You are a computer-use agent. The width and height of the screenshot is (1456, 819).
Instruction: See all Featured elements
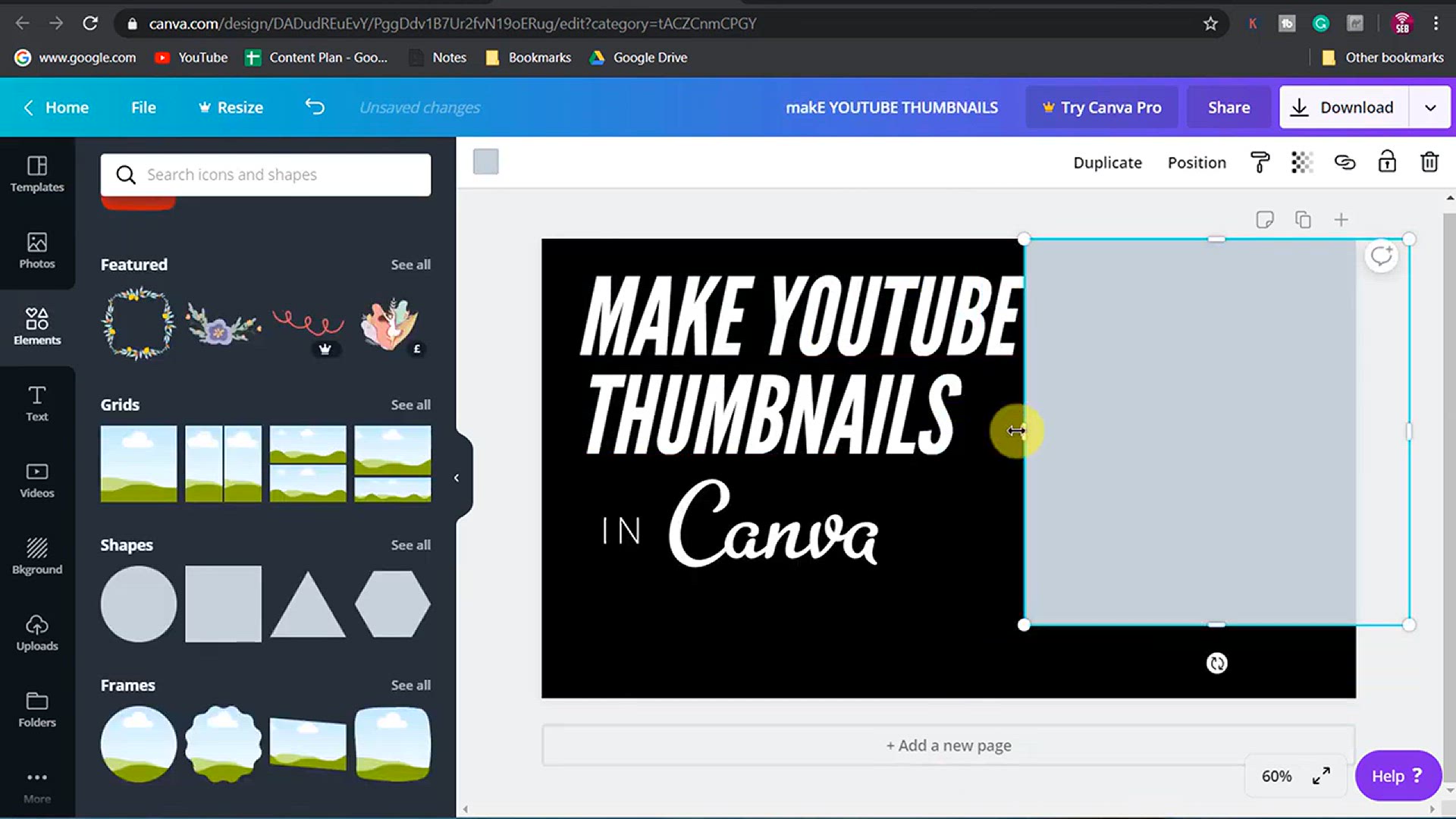(x=410, y=265)
